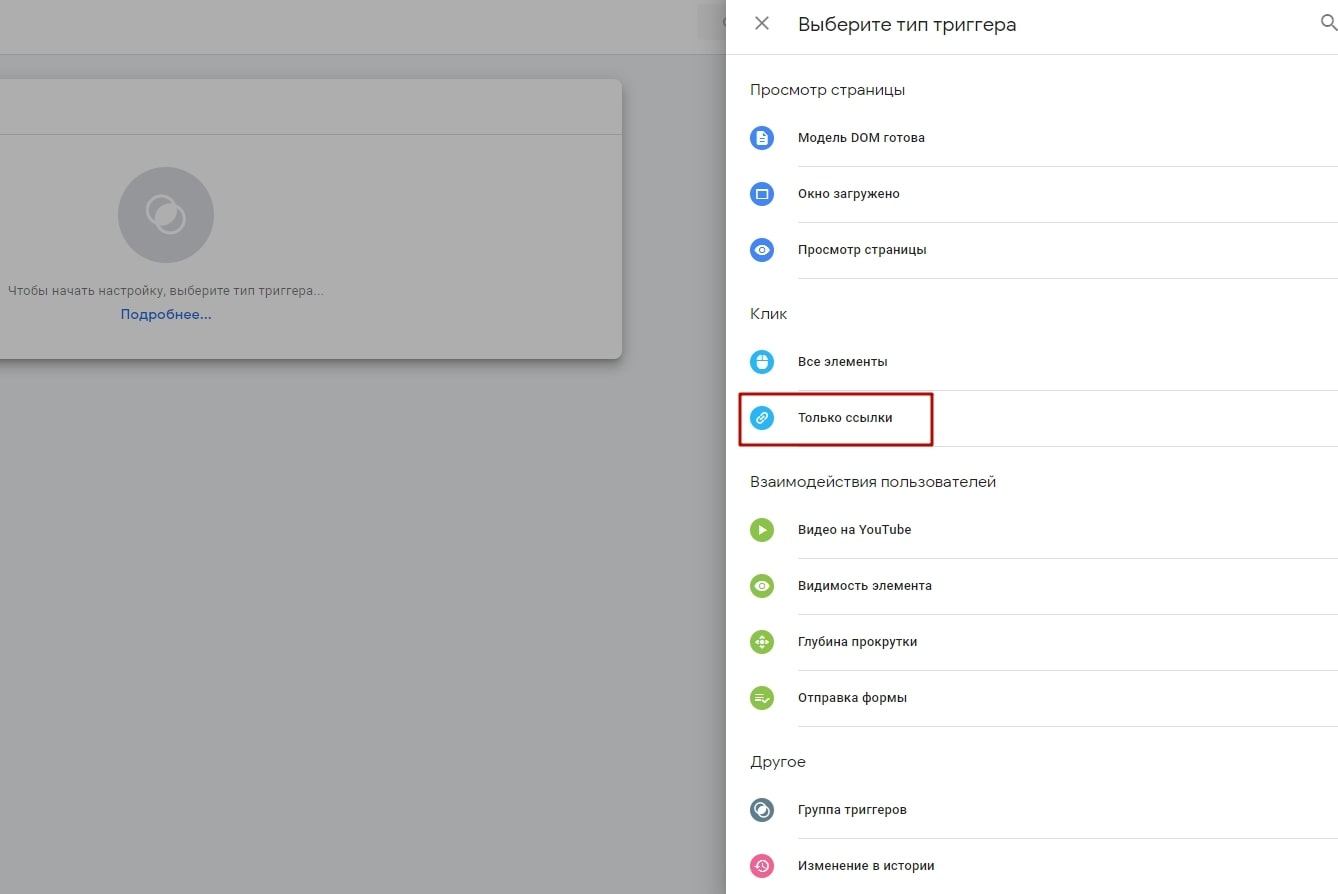Select the 'Все элементы' click trigger
The image size is (1338, 894).
[843, 362]
